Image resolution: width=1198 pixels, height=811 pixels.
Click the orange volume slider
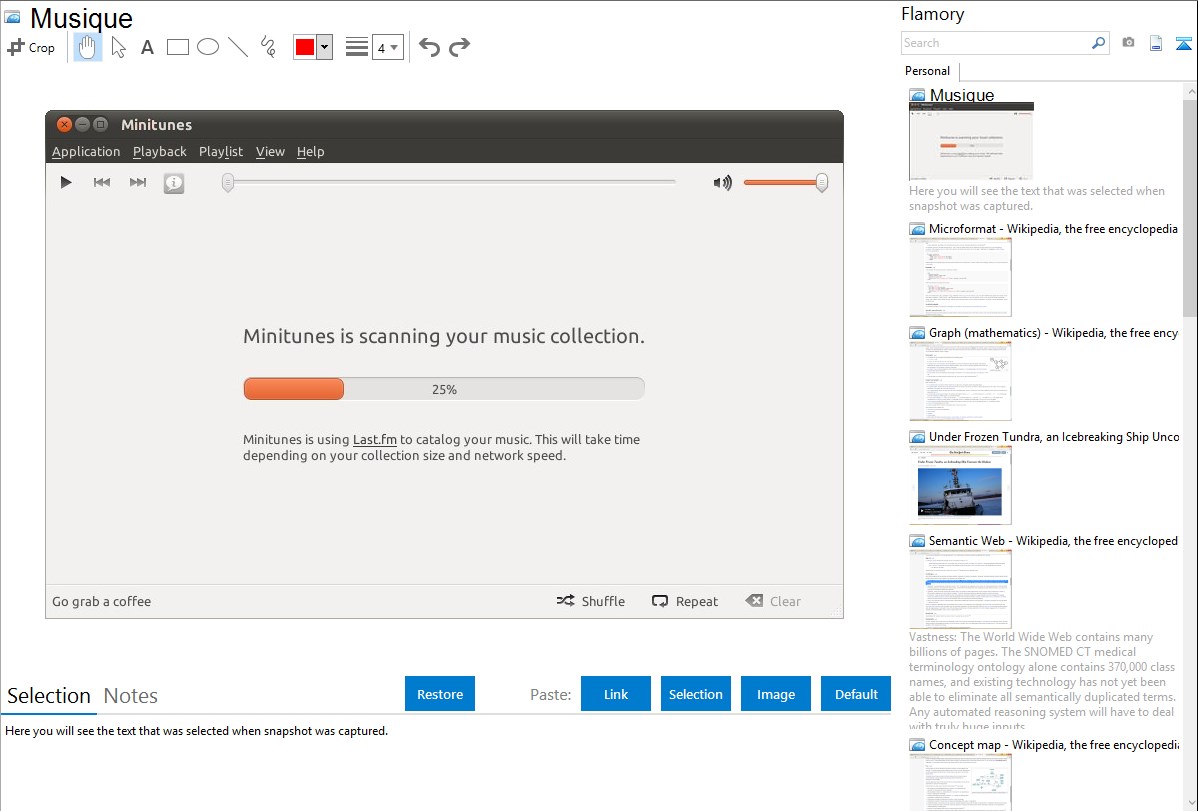785,183
